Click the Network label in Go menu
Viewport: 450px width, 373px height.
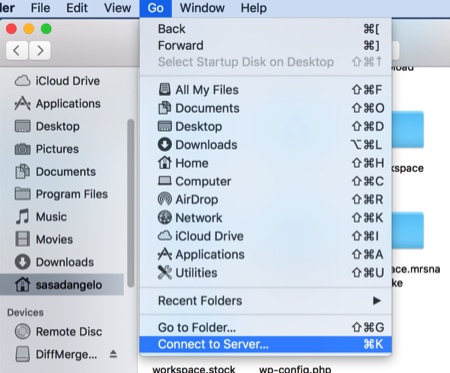pyautogui.click(x=199, y=218)
